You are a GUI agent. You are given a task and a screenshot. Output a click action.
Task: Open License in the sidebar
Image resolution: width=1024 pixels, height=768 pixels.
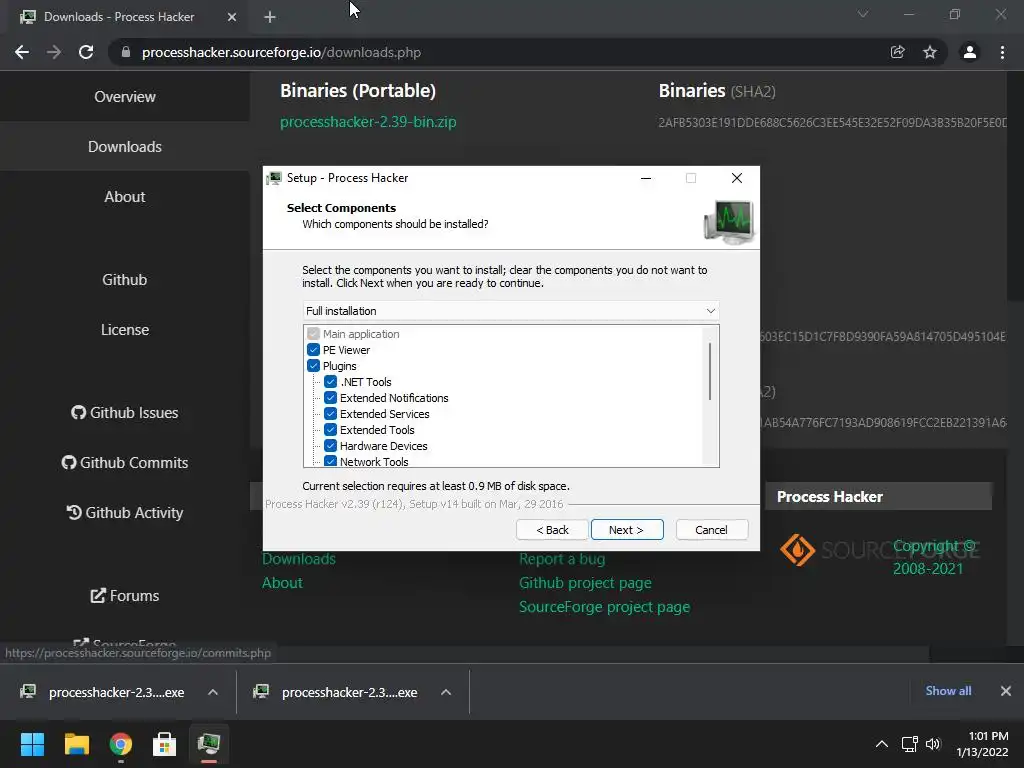pyautogui.click(x=125, y=330)
